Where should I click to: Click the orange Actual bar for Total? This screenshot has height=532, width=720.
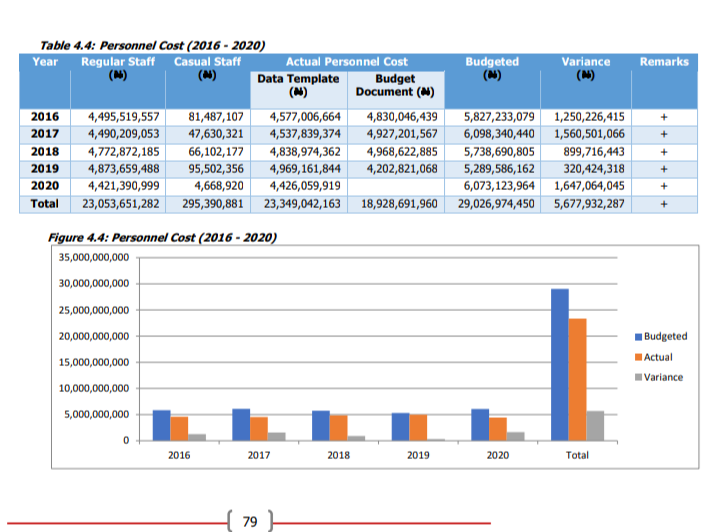[578, 380]
